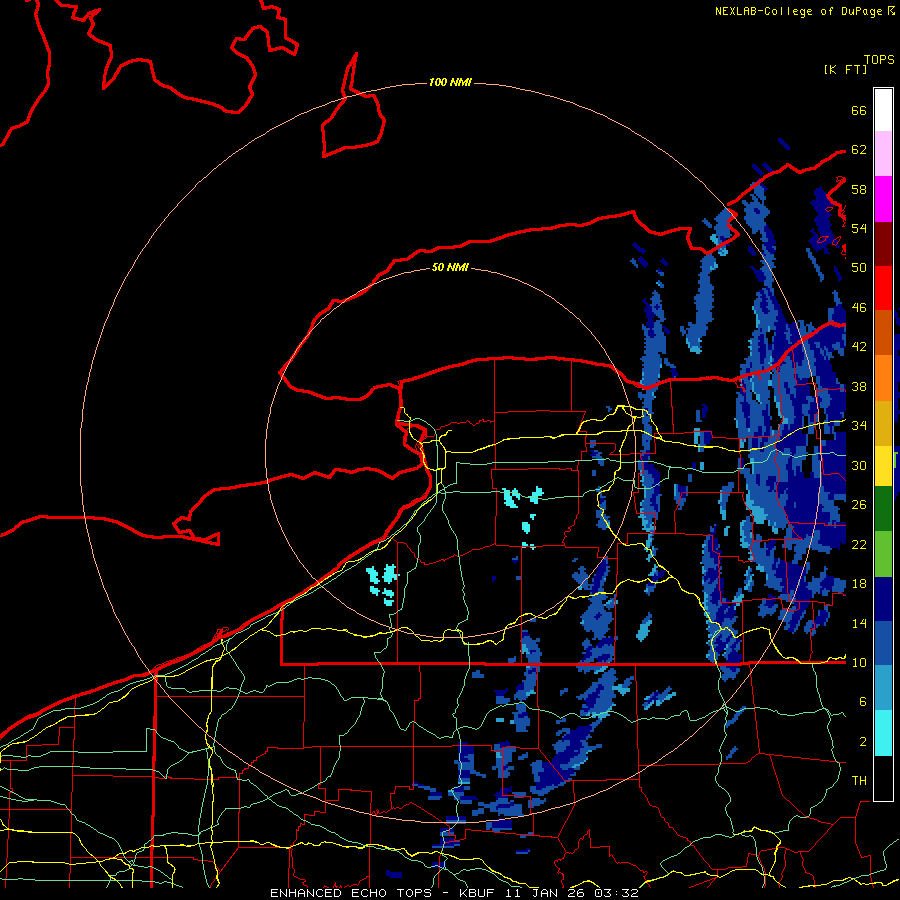Click the 50 legend value

[x=859, y=268]
